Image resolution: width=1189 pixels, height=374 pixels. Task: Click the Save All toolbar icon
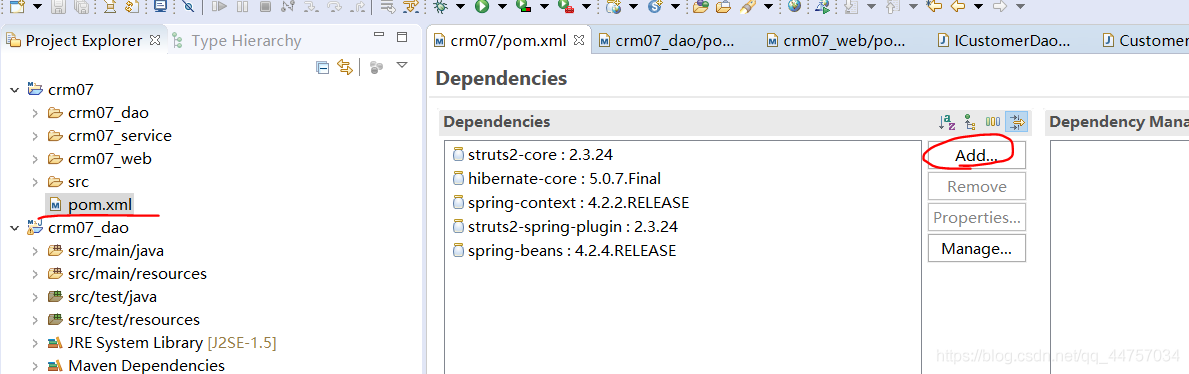(82, 7)
